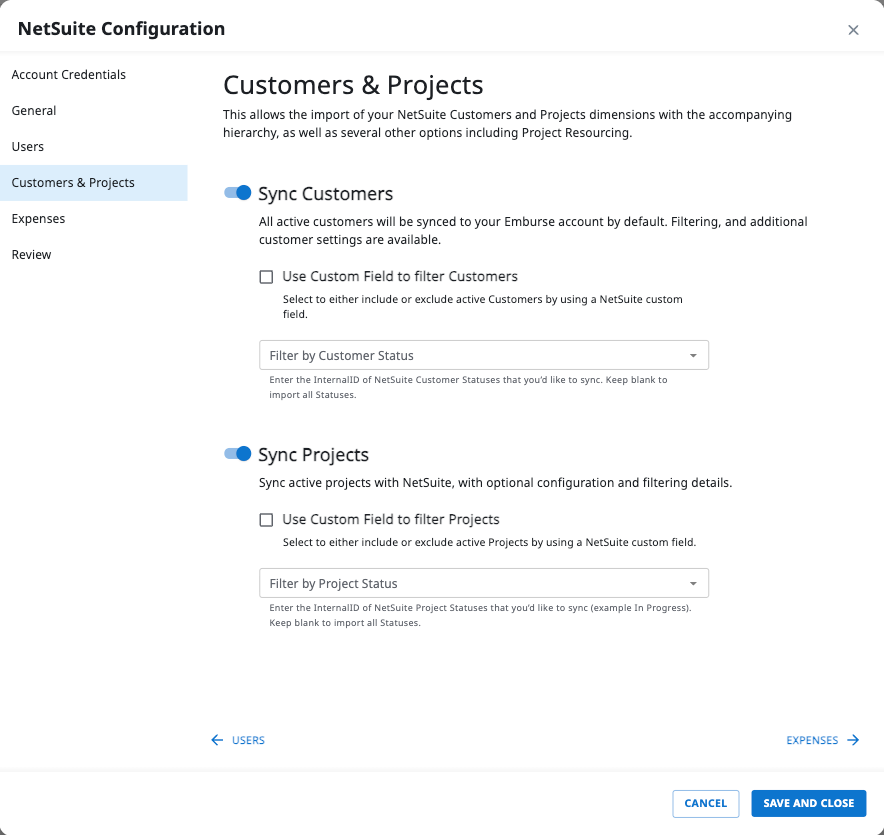This screenshot has height=835, width=884.
Task: Toggle the Sync Customers switch
Action: tap(237, 193)
